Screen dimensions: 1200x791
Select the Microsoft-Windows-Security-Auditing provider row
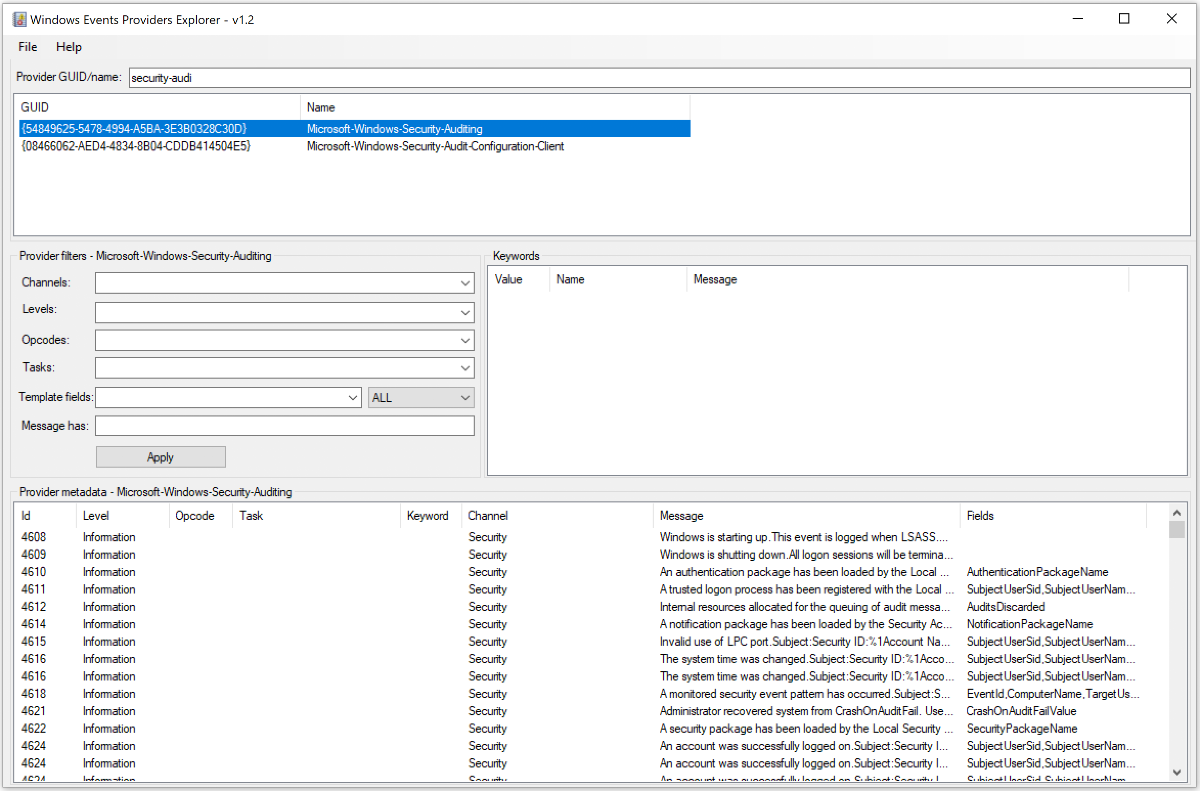(354, 129)
